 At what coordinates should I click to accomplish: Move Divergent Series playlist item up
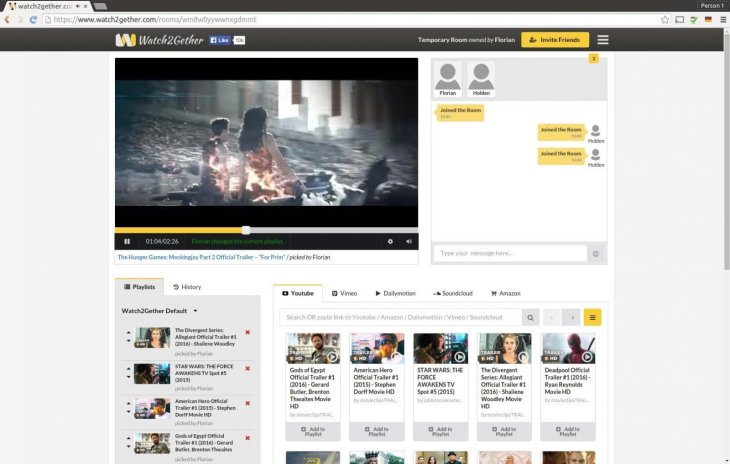pyautogui.click(x=128, y=333)
